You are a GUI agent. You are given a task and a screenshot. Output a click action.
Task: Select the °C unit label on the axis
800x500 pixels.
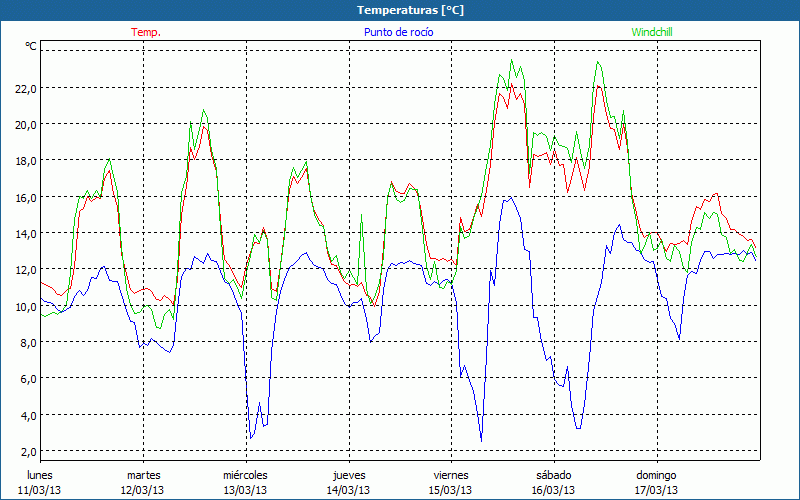coord(31,46)
